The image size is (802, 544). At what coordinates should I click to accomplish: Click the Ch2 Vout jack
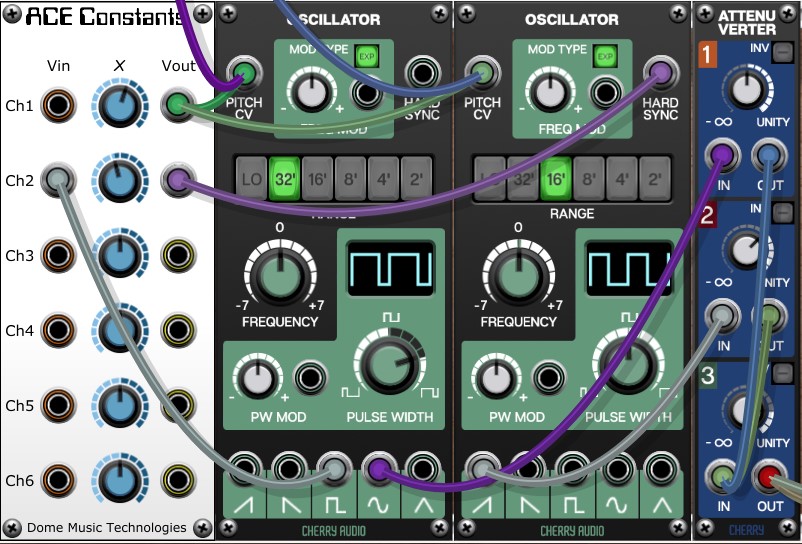(x=177, y=180)
